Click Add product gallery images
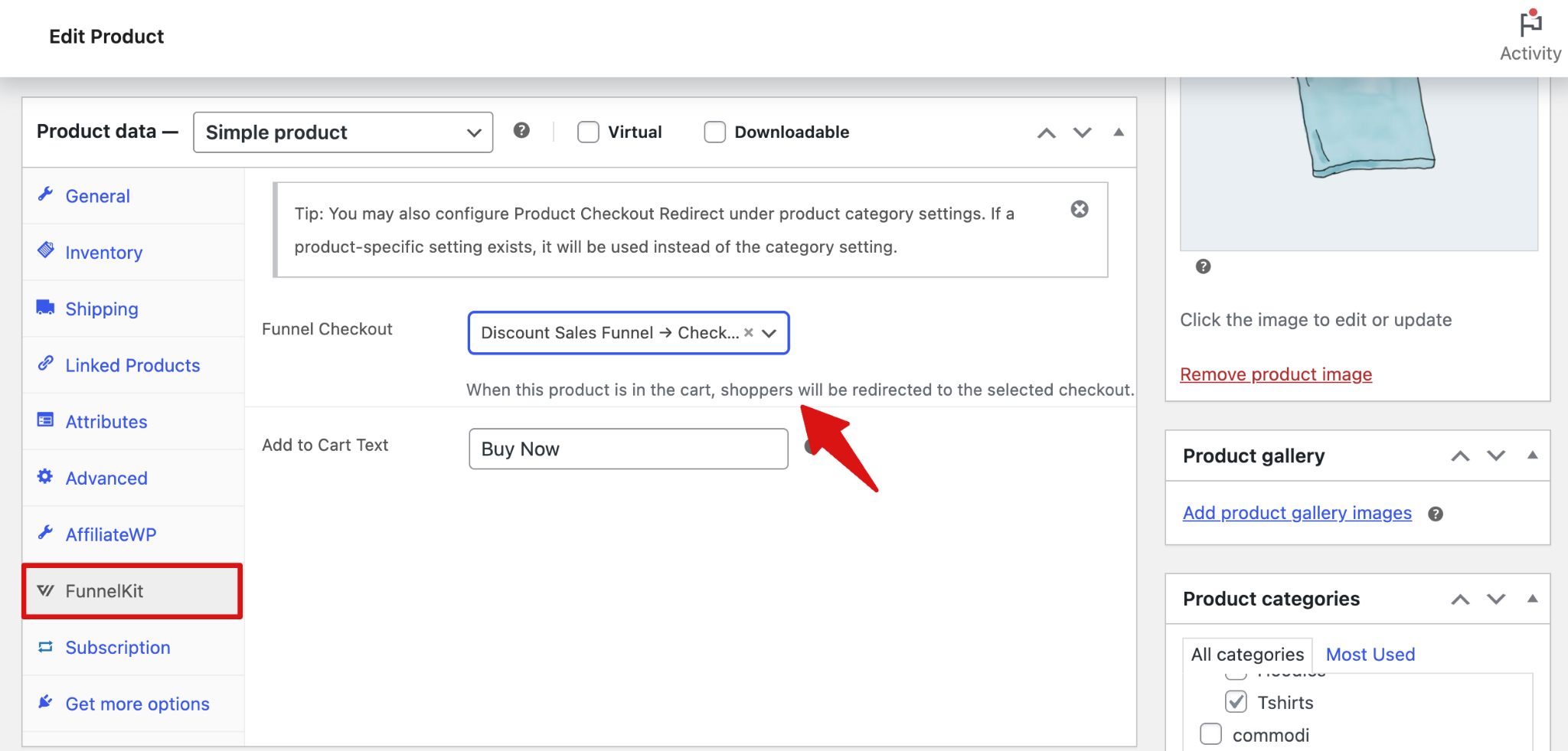Image resolution: width=1568 pixels, height=751 pixels. click(x=1296, y=513)
